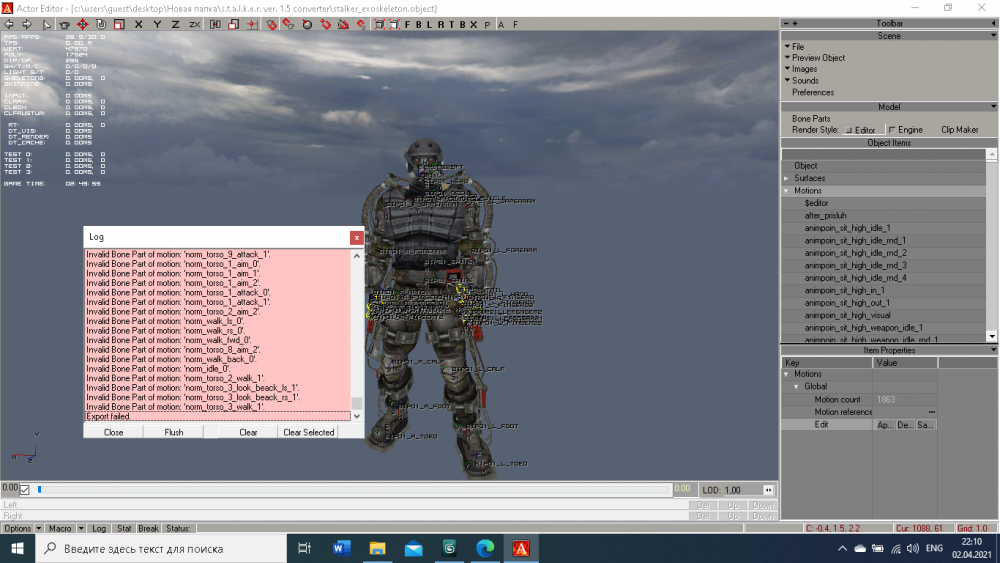Open Microsoft Edge from the taskbar

[x=485, y=548]
